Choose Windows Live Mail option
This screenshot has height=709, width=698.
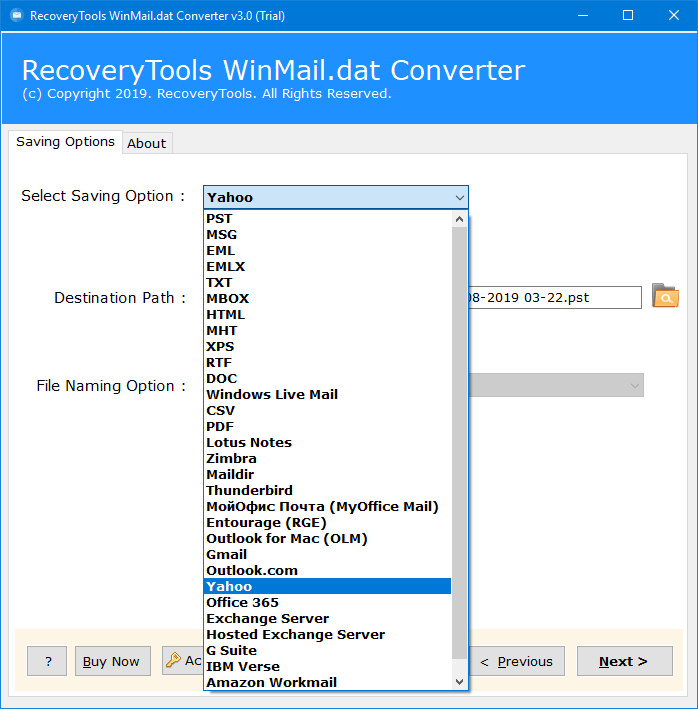[x=327, y=394]
